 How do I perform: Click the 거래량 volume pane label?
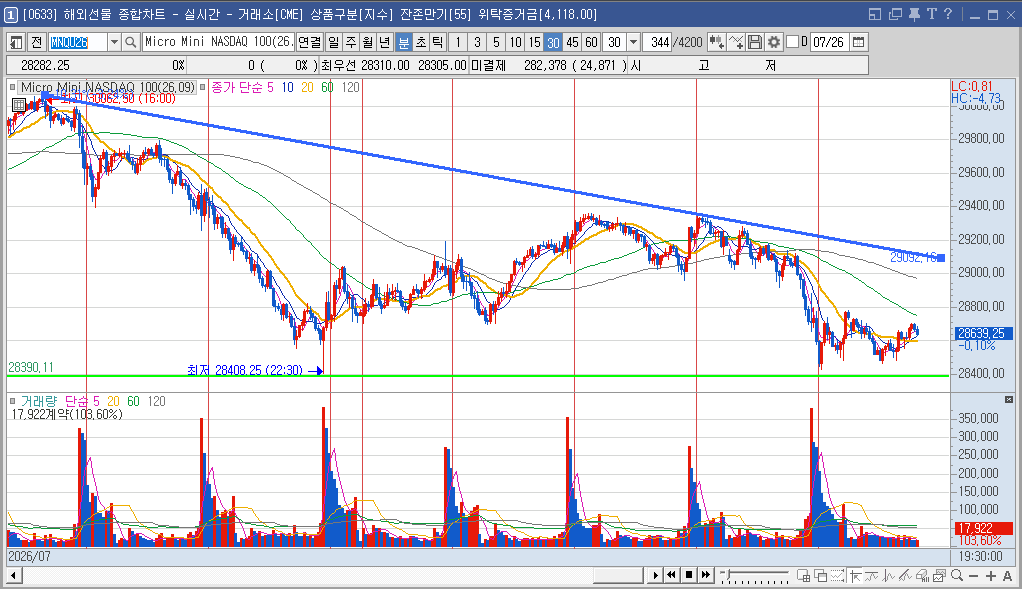coord(39,401)
